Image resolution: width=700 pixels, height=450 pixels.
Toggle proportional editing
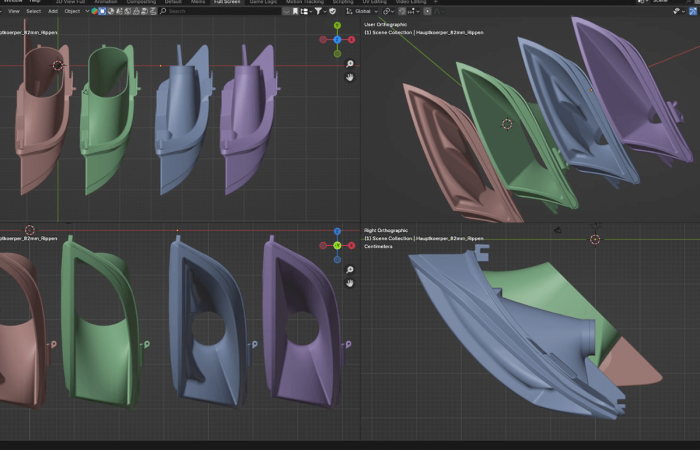(427, 11)
